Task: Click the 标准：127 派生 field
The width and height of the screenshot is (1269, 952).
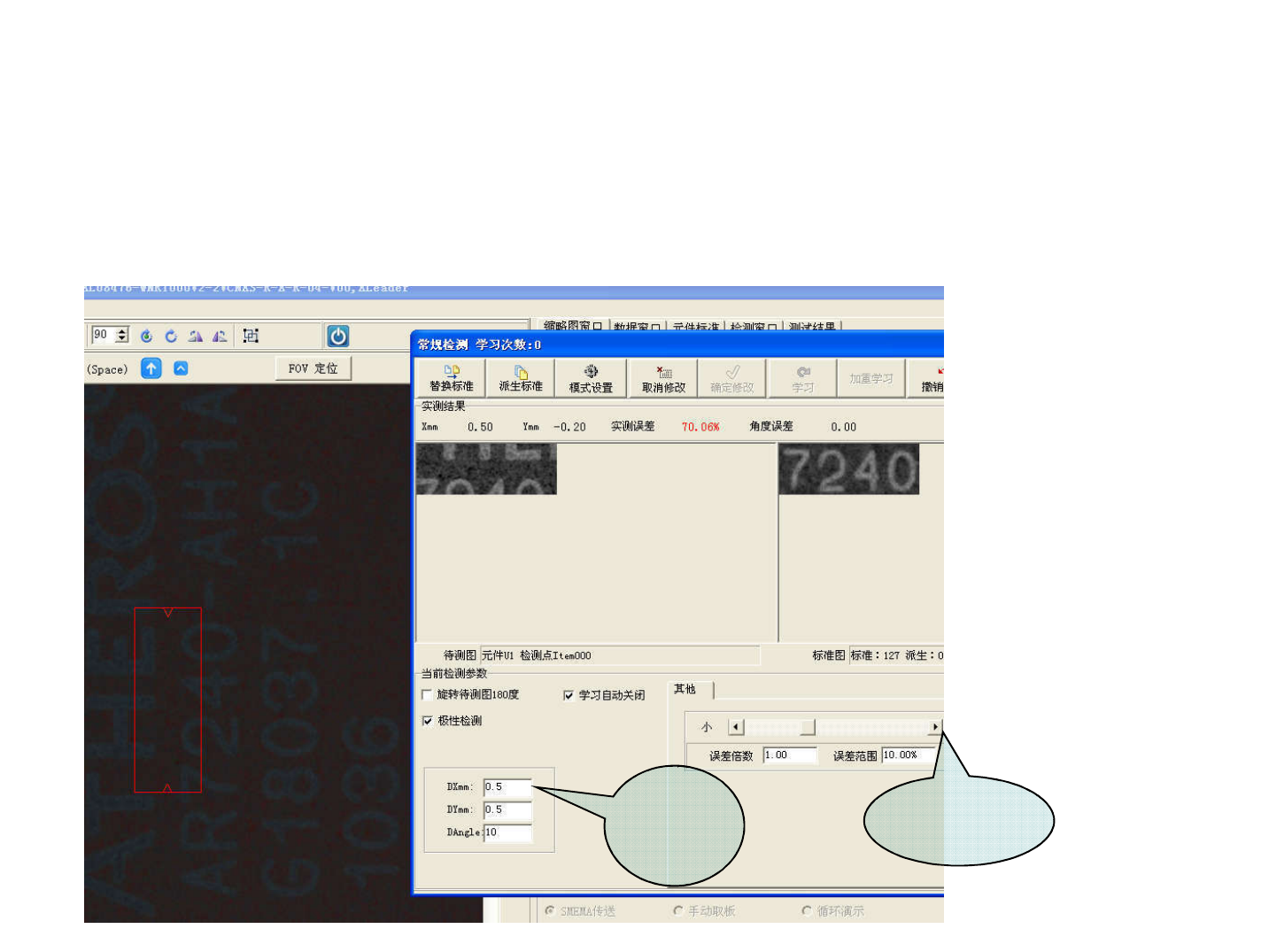Action: tap(896, 655)
